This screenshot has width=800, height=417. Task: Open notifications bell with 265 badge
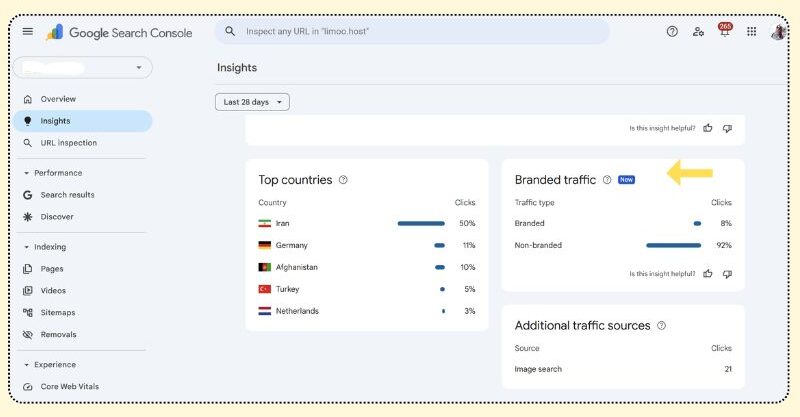pyautogui.click(x=725, y=31)
